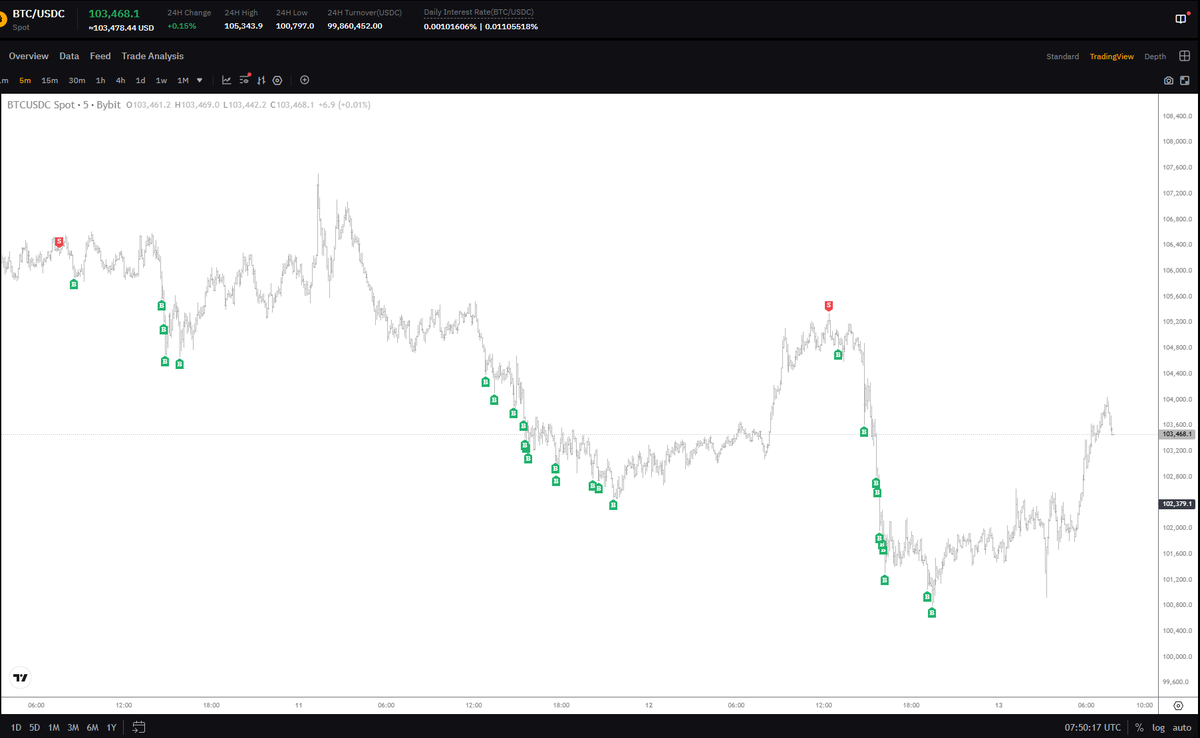Set range to 3M
This screenshot has height=738, width=1200.
pyautogui.click(x=73, y=727)
